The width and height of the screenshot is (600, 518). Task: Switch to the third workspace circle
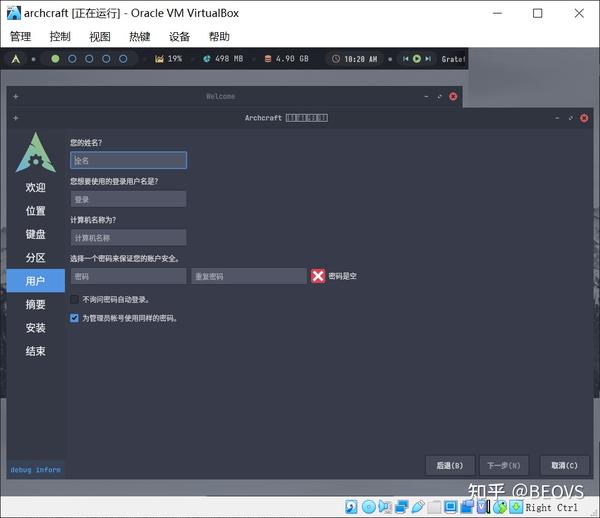(89, 59)
